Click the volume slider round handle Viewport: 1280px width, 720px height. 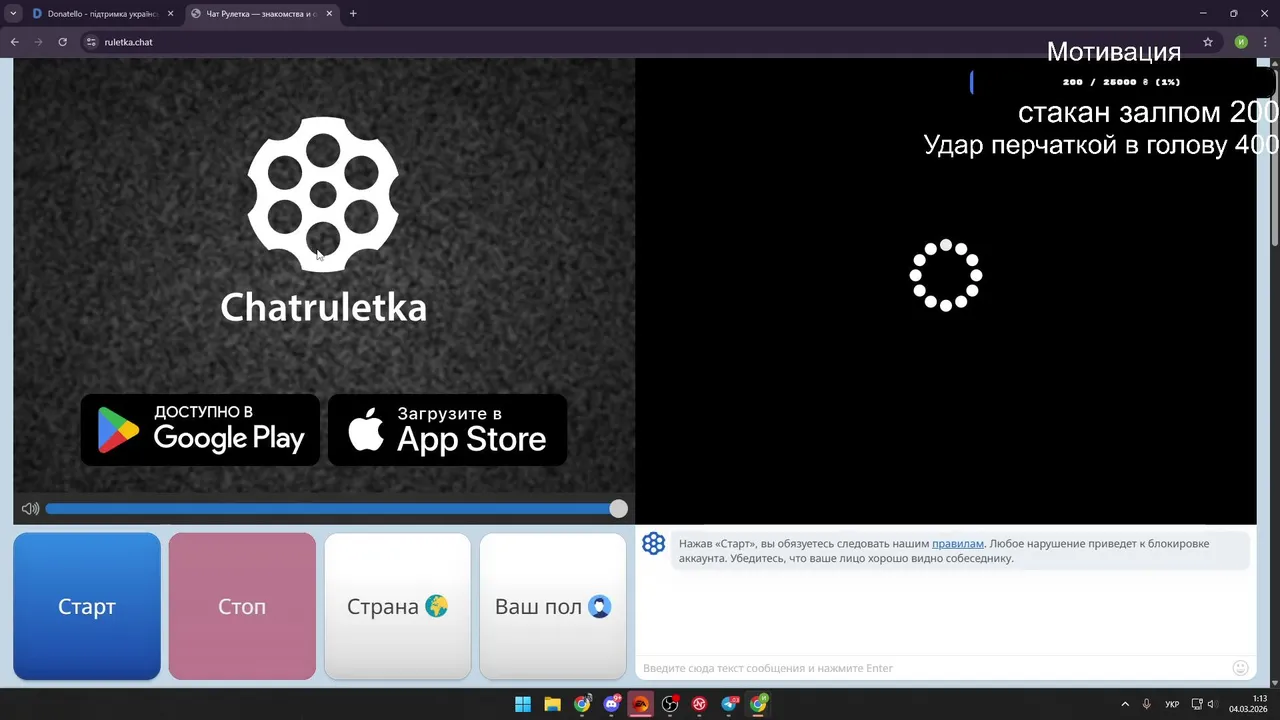point(618,509)
